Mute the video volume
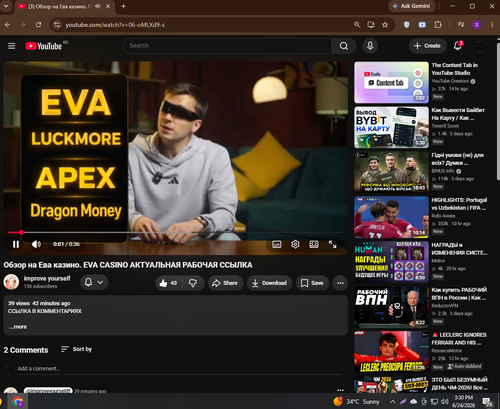Screen dimensions: 500x409 (x=36, y=244)
